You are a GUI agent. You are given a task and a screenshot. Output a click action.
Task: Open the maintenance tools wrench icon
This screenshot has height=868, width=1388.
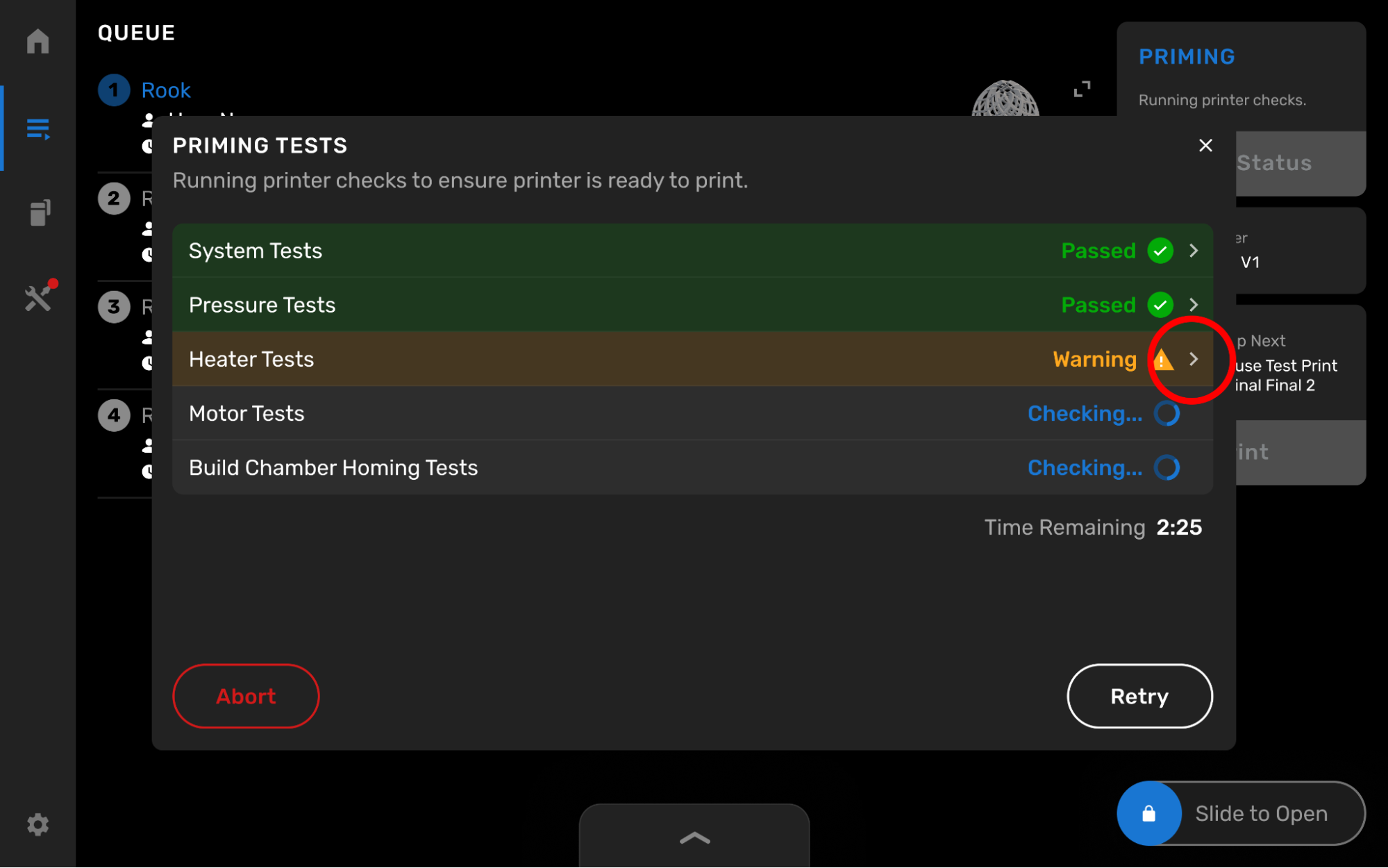pos(38,298)
